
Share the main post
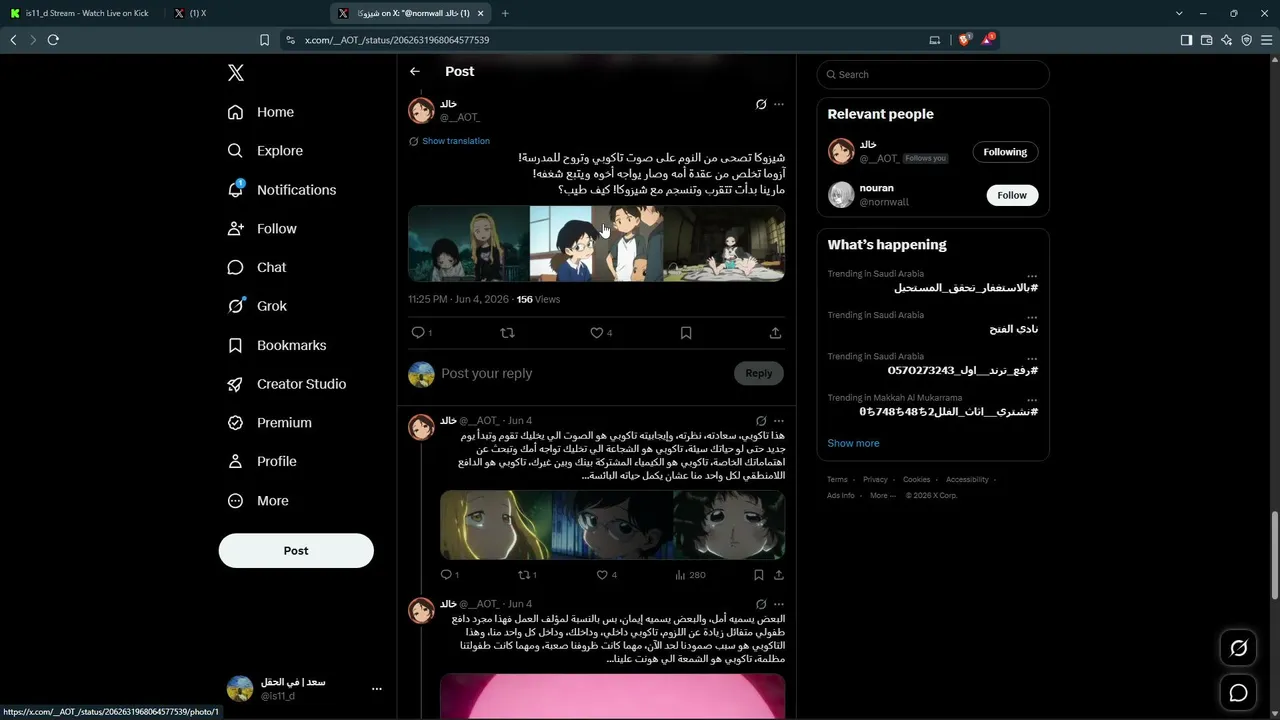(775, 333)
